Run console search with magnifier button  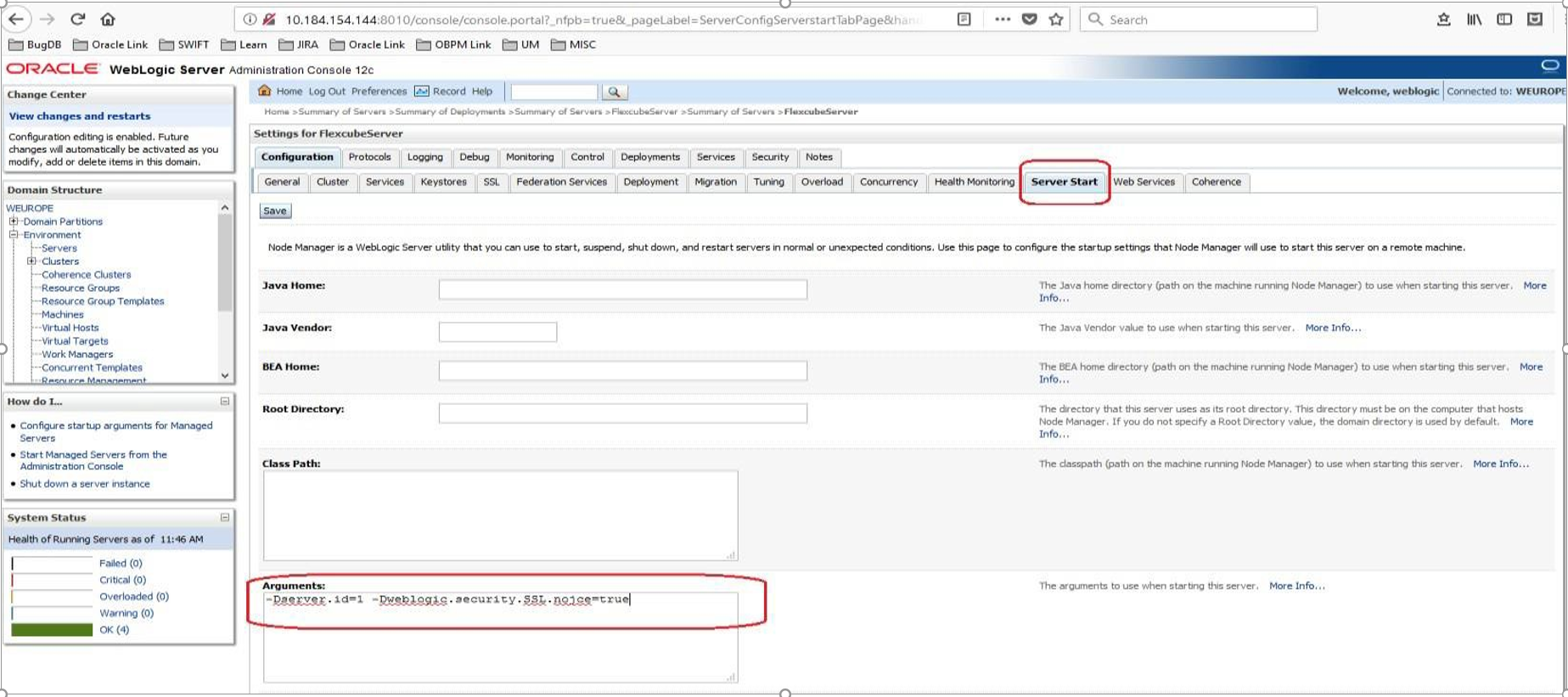coord(614,92)
